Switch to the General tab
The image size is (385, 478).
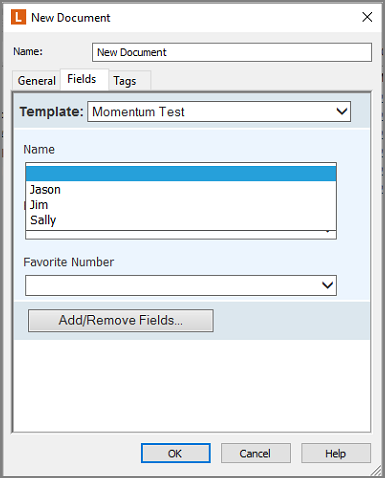tap(36, 81)
